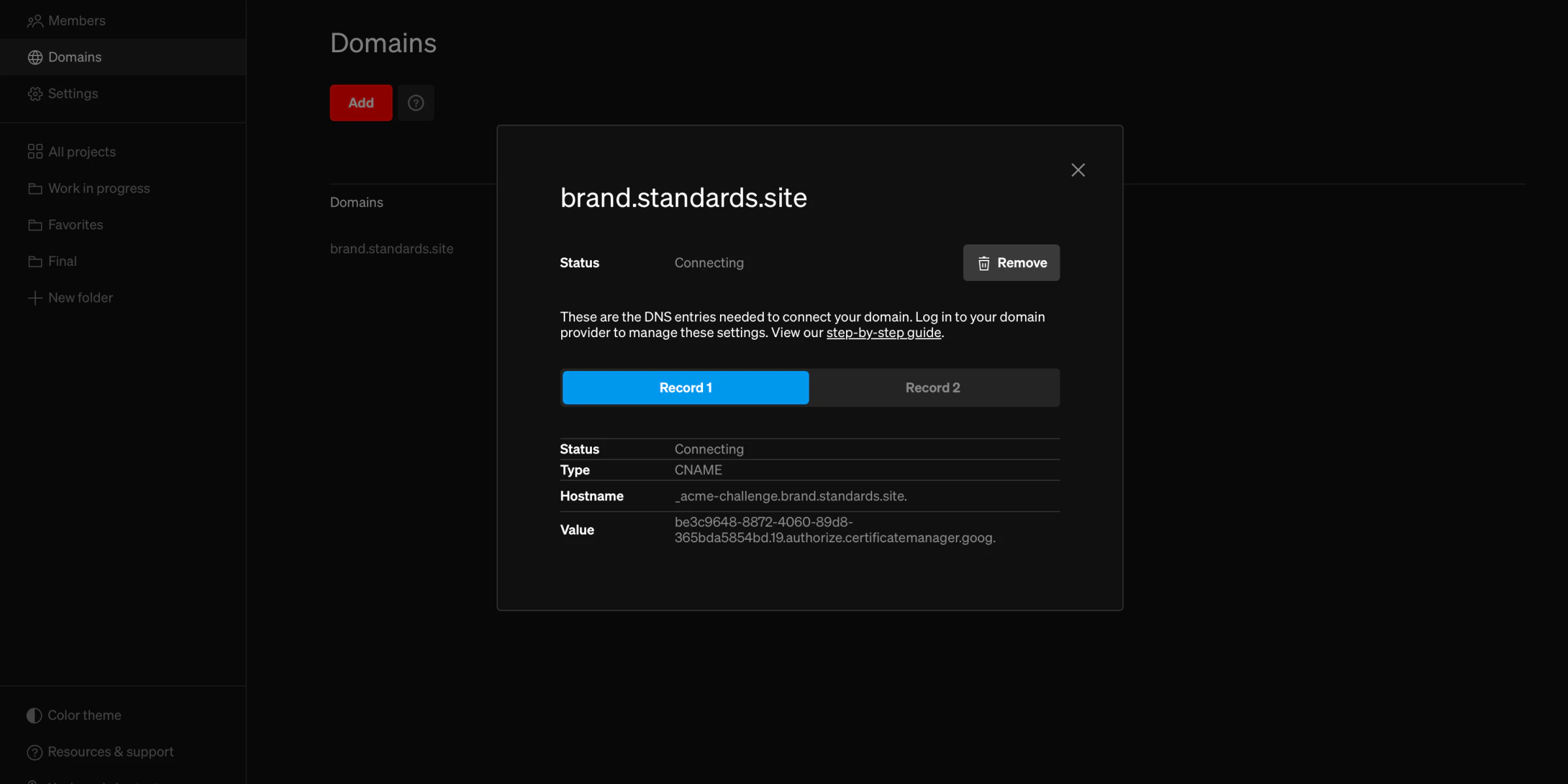The width and height of the screenshot is (1568, 784).
Task: Expand the brand.standards.site domain row
Action: [x=391, y=248]
